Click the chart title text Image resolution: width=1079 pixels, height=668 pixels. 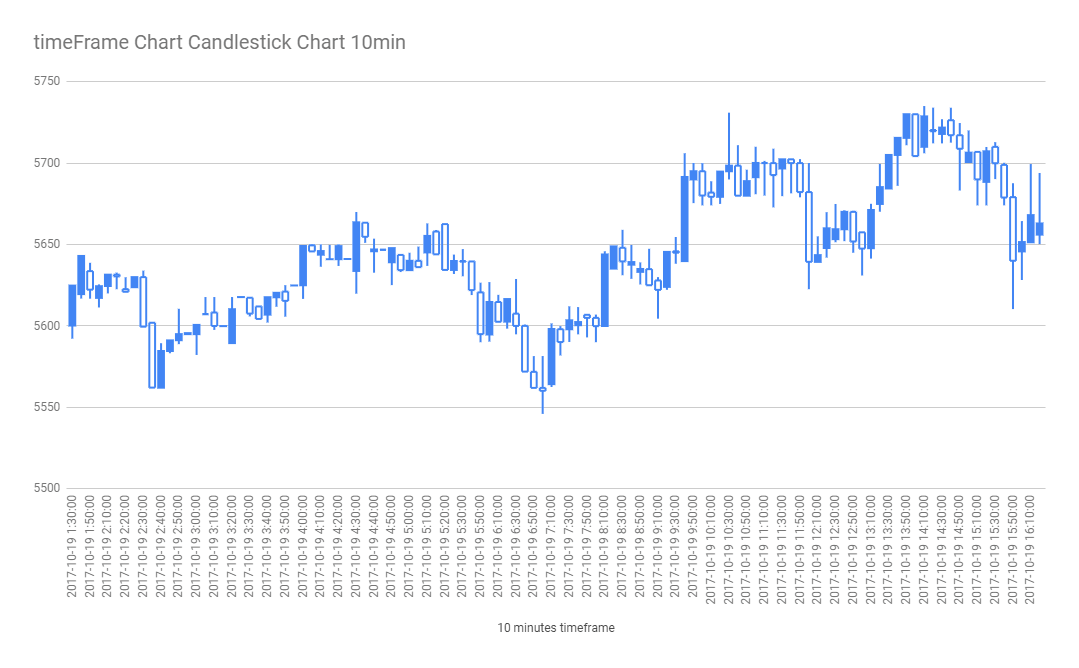point(219,42)
